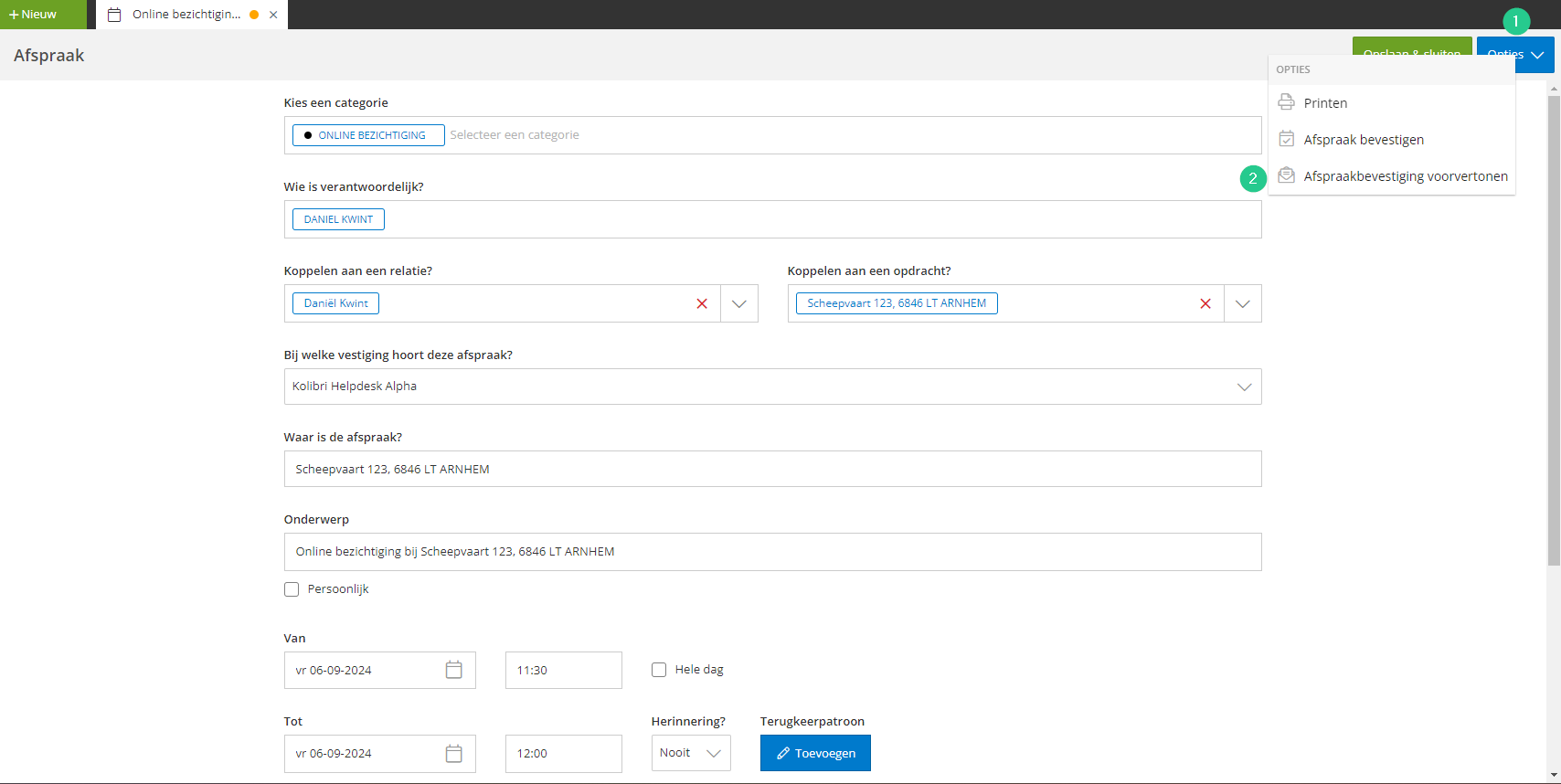
Task: Enable the Hele dag checkbox
Action: tap(659, 670)
